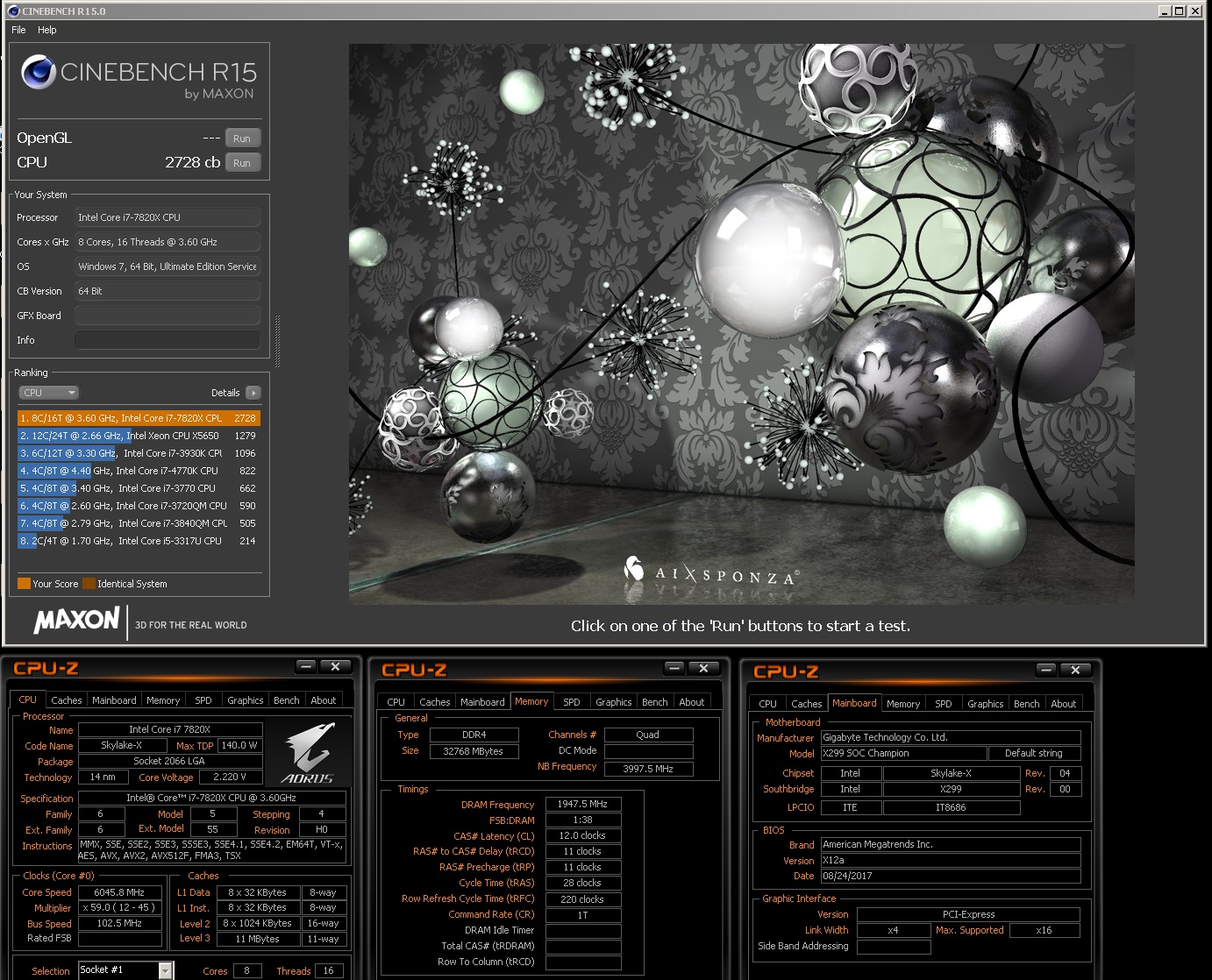Click the Core Speed value 6045.8 MHz
This screenshot has width=1212, height=980.
click(x=119, y=892)
